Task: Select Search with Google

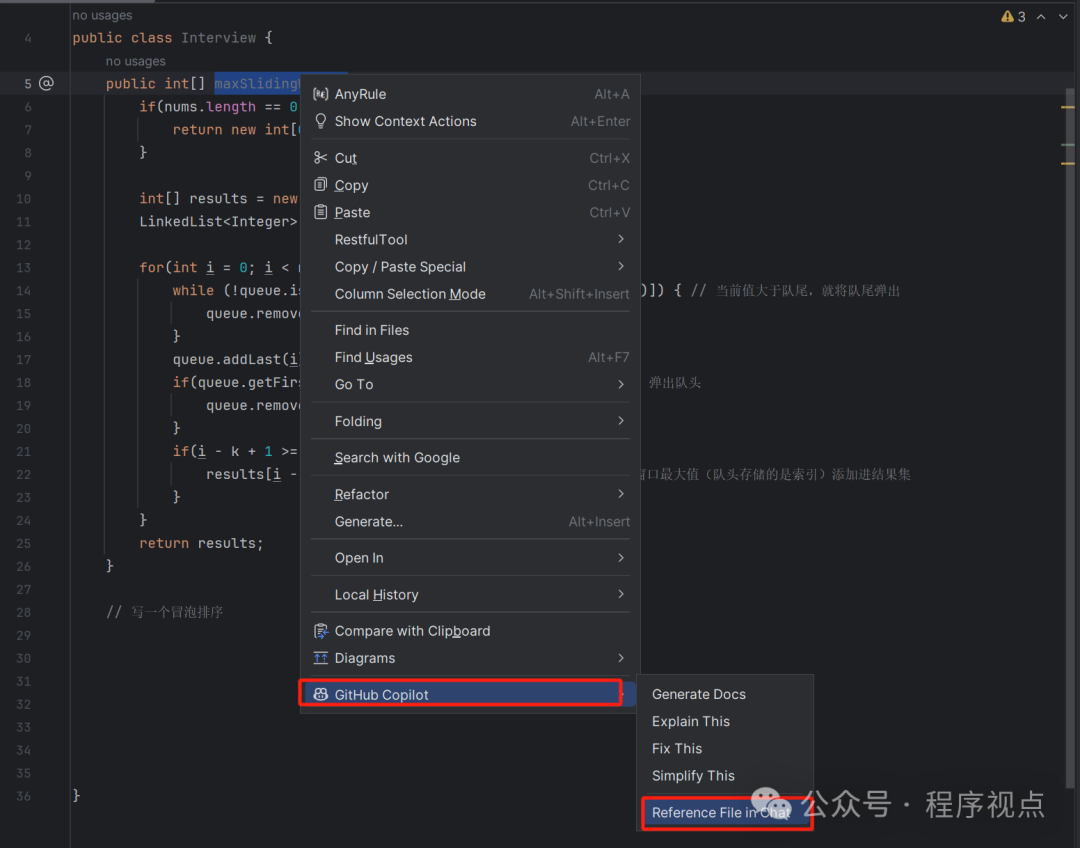Action: (x=470, y=457)
